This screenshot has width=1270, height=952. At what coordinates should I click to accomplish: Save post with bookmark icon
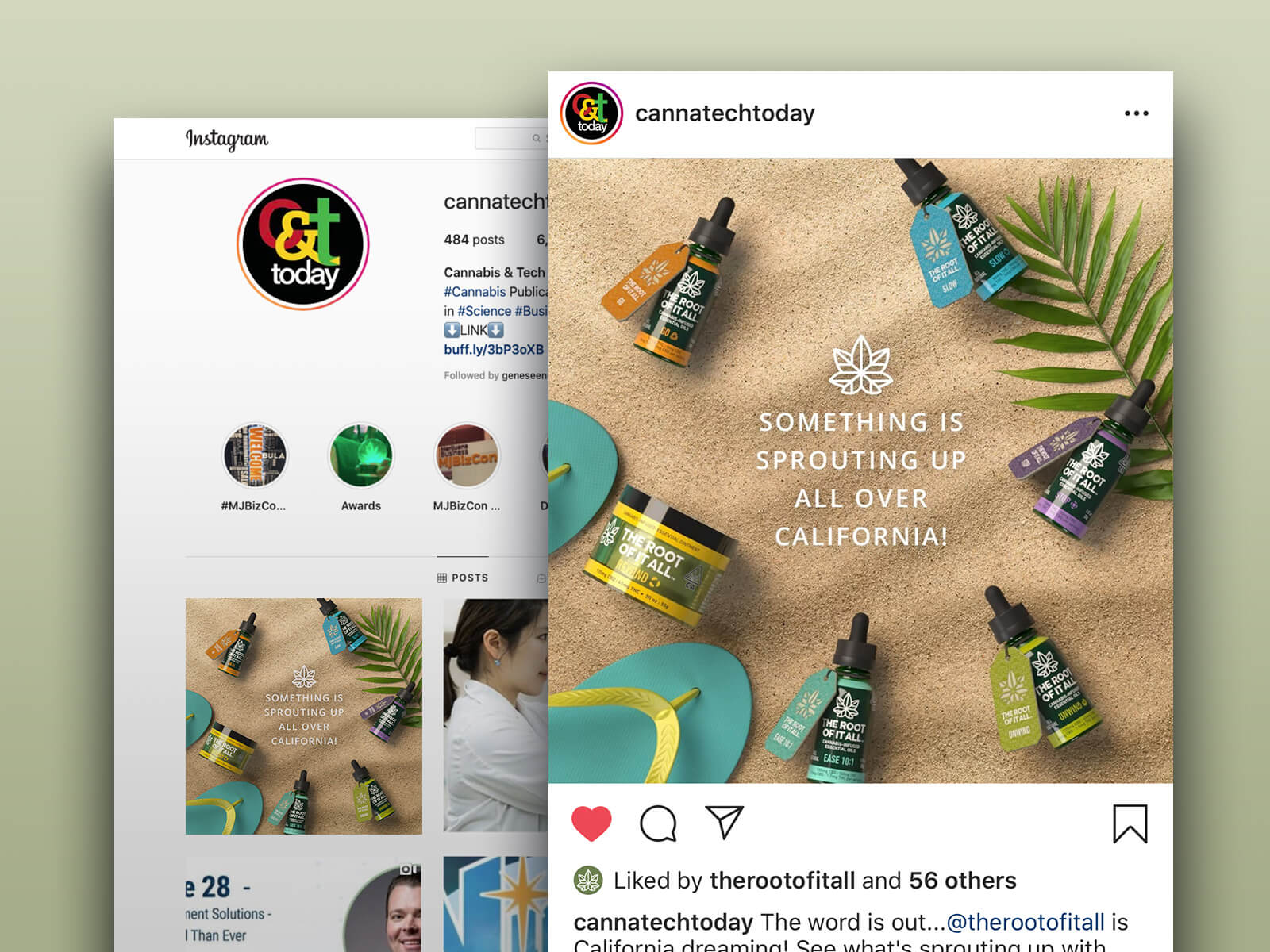[x=1130, y=823]
